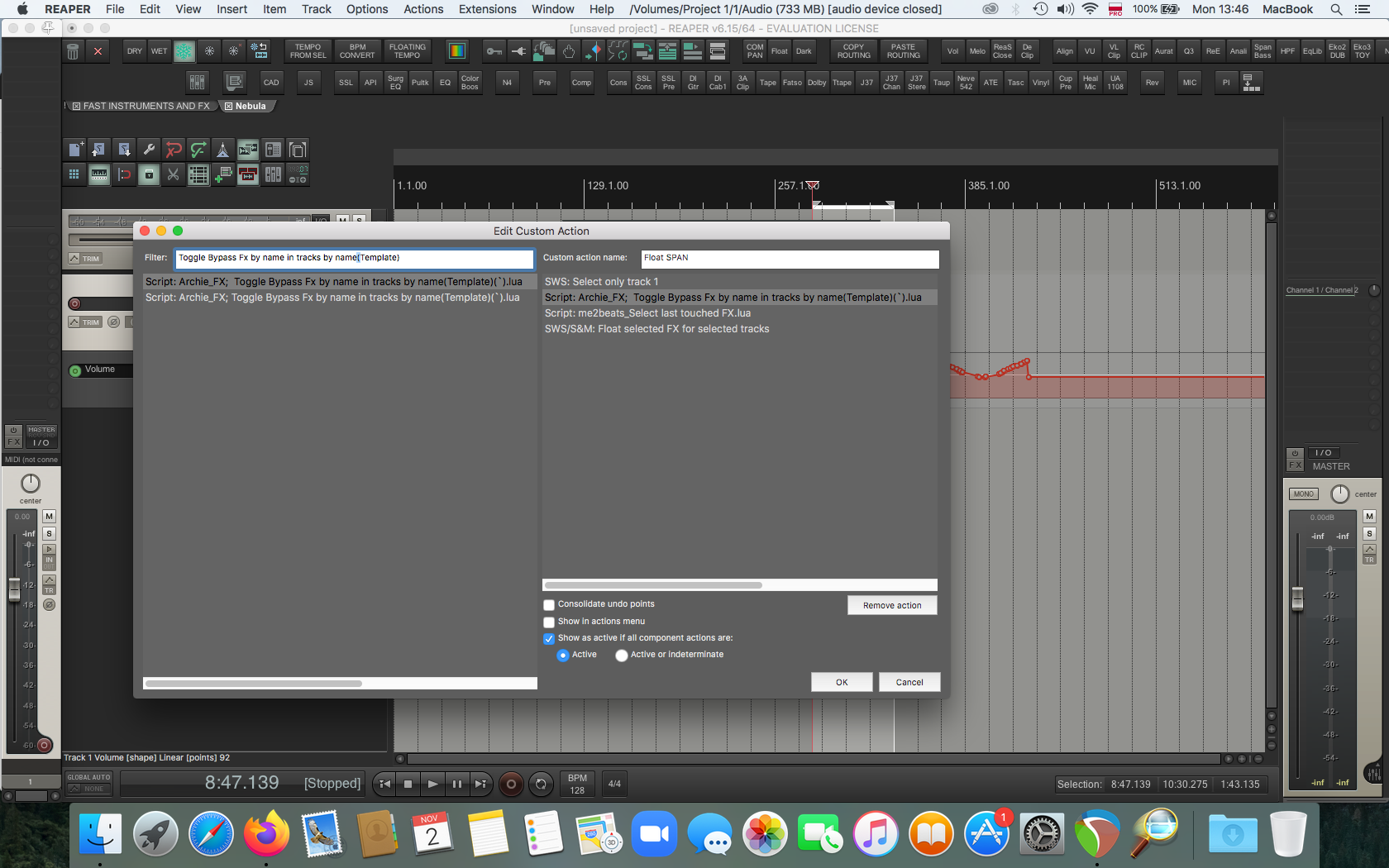Click Cancel in Edit Custom Action dialog

[x=909, y=682]
